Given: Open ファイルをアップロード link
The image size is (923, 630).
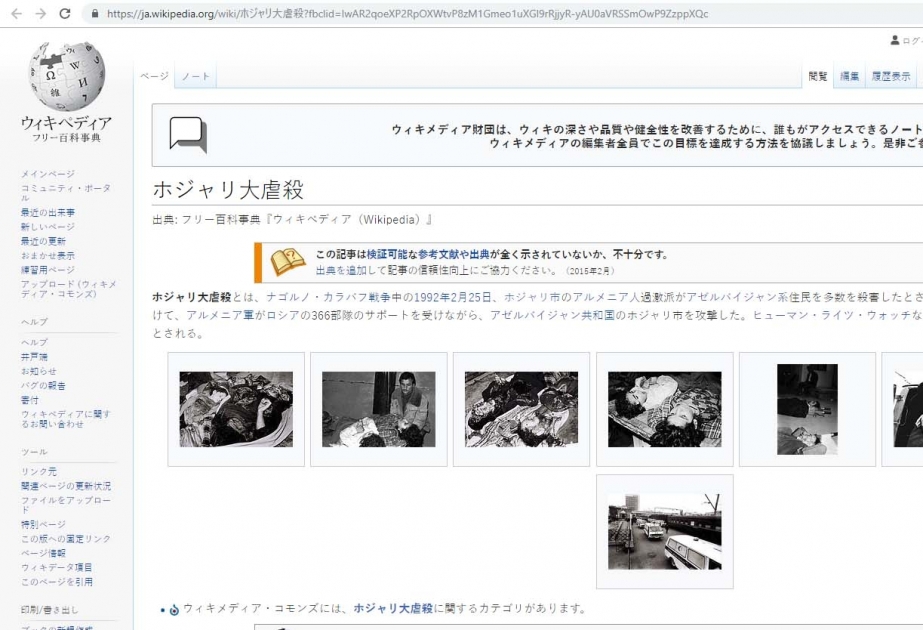Looking at the screenshot, I should [x=66, y=505].
